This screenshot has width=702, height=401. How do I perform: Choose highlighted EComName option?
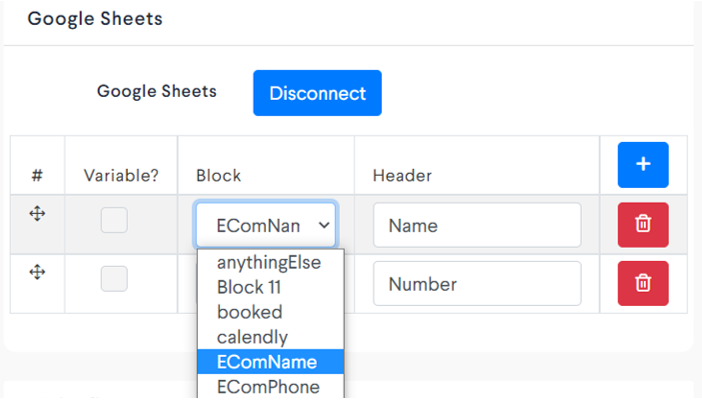coord(270,362)
